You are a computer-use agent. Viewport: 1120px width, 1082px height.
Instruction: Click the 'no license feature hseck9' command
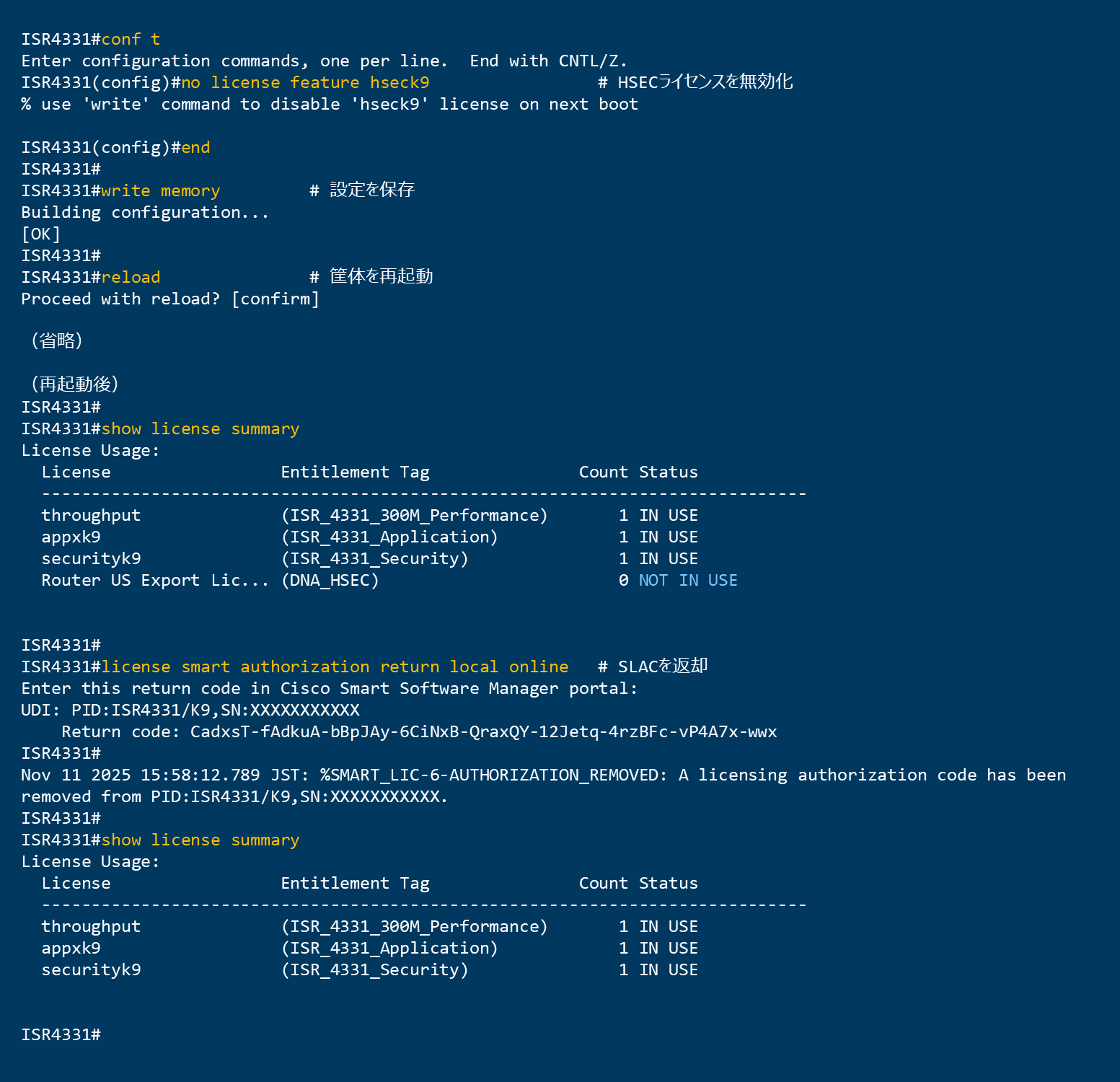[304, 83]
